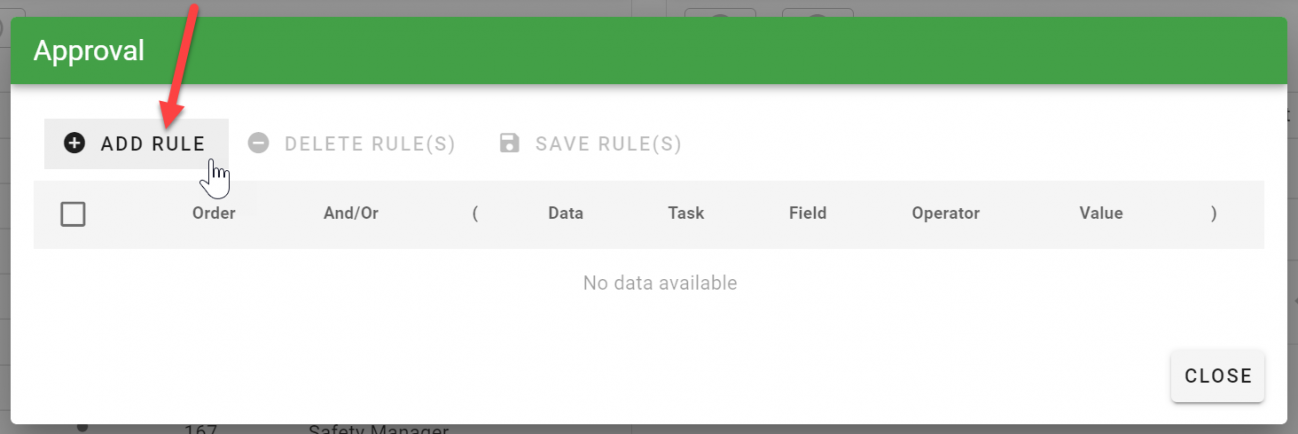
Task: Click the Approval dialog title
Action: (x=89, y=51)
